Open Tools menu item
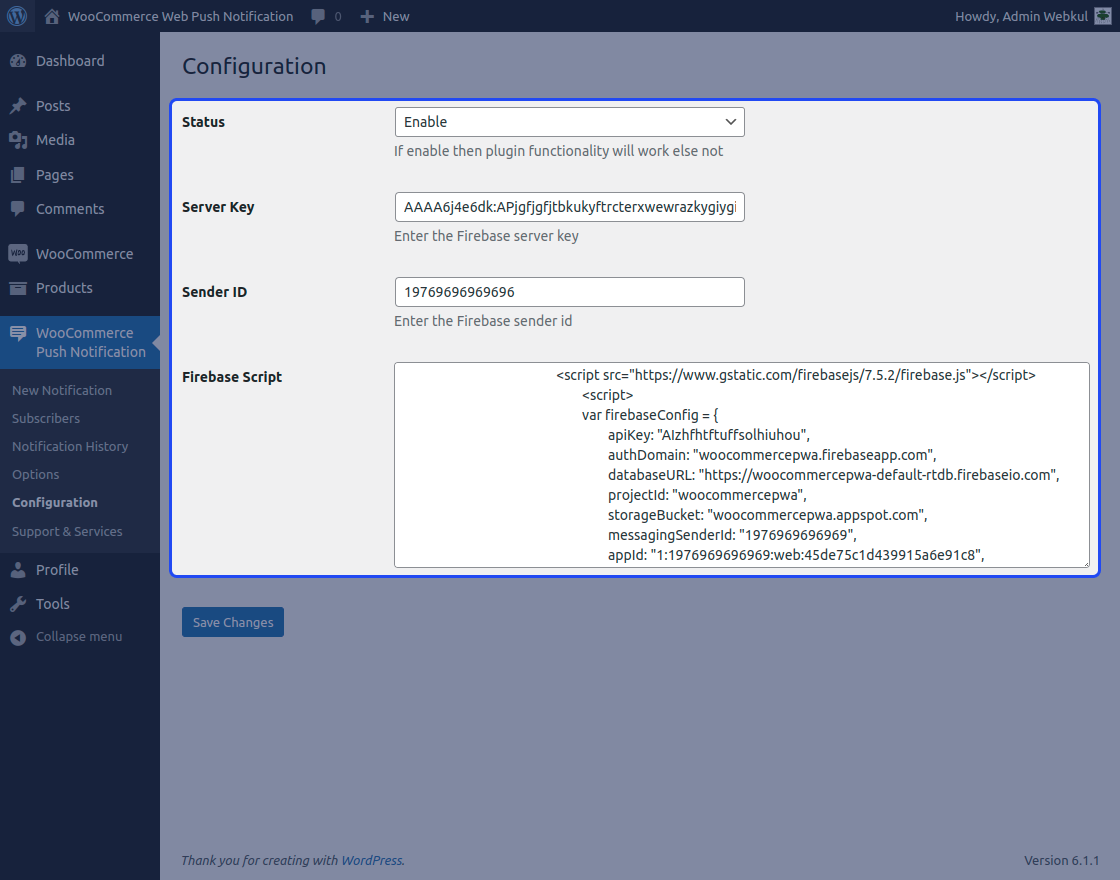Image resolution: width=1120 pixels, height=880 pixels. point(53,604)
